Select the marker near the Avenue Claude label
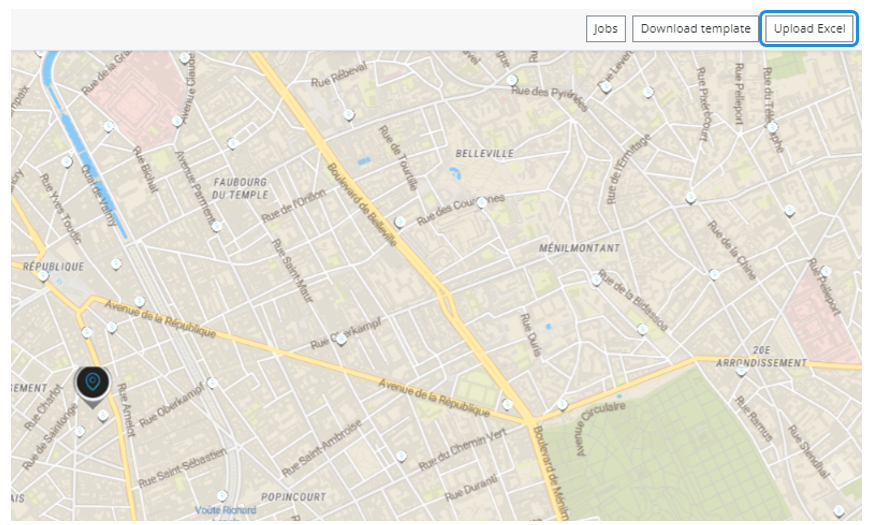The image size is (872, 525). click(184, 58)
